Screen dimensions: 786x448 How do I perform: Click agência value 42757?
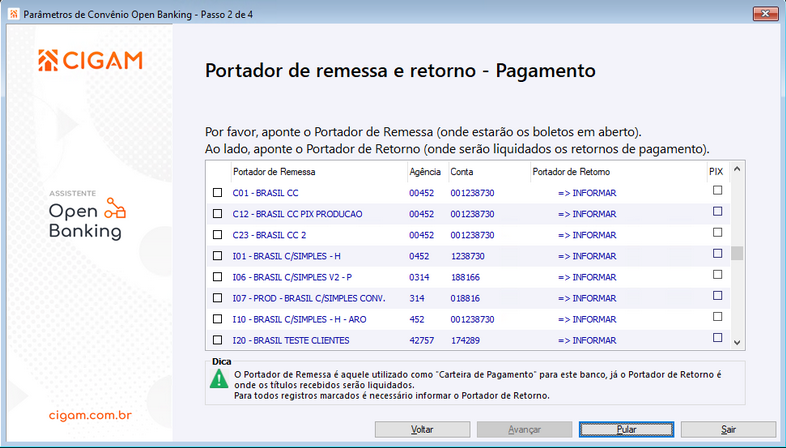(x=422, y=340)
